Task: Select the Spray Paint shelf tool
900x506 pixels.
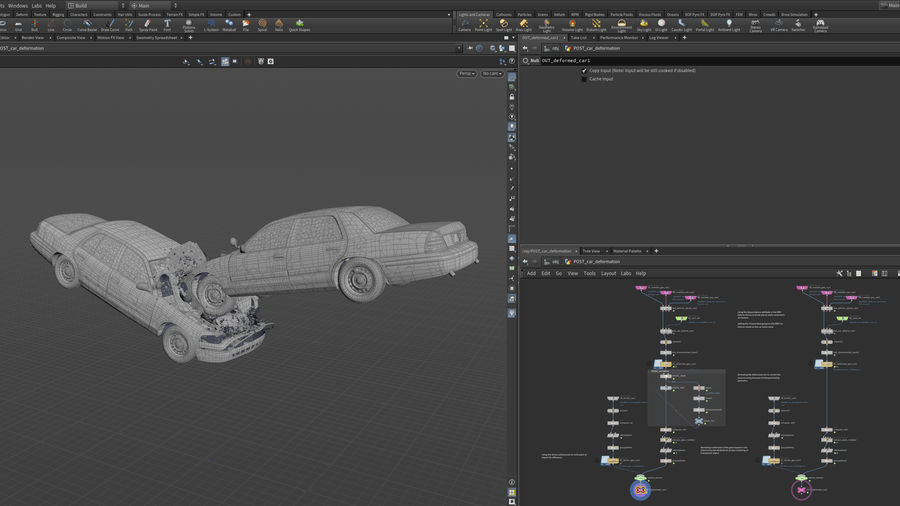Action: [x=148, y=25]
